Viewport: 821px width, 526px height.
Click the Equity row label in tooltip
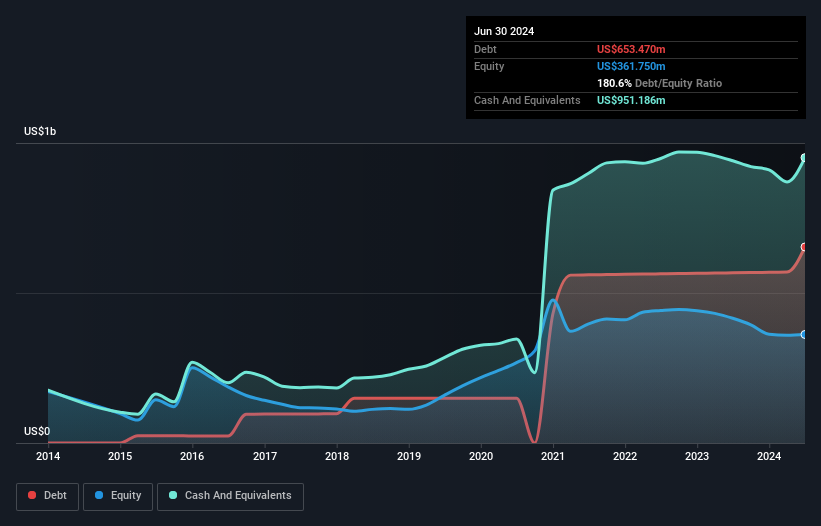click(x=489, y=66)
